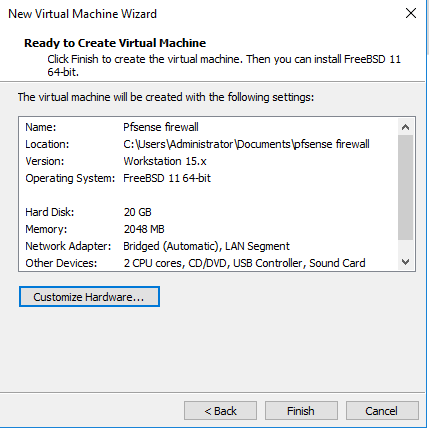Click the 'Operating System:' label
Viewport: 429px width, 428px height.
point(70,178)
